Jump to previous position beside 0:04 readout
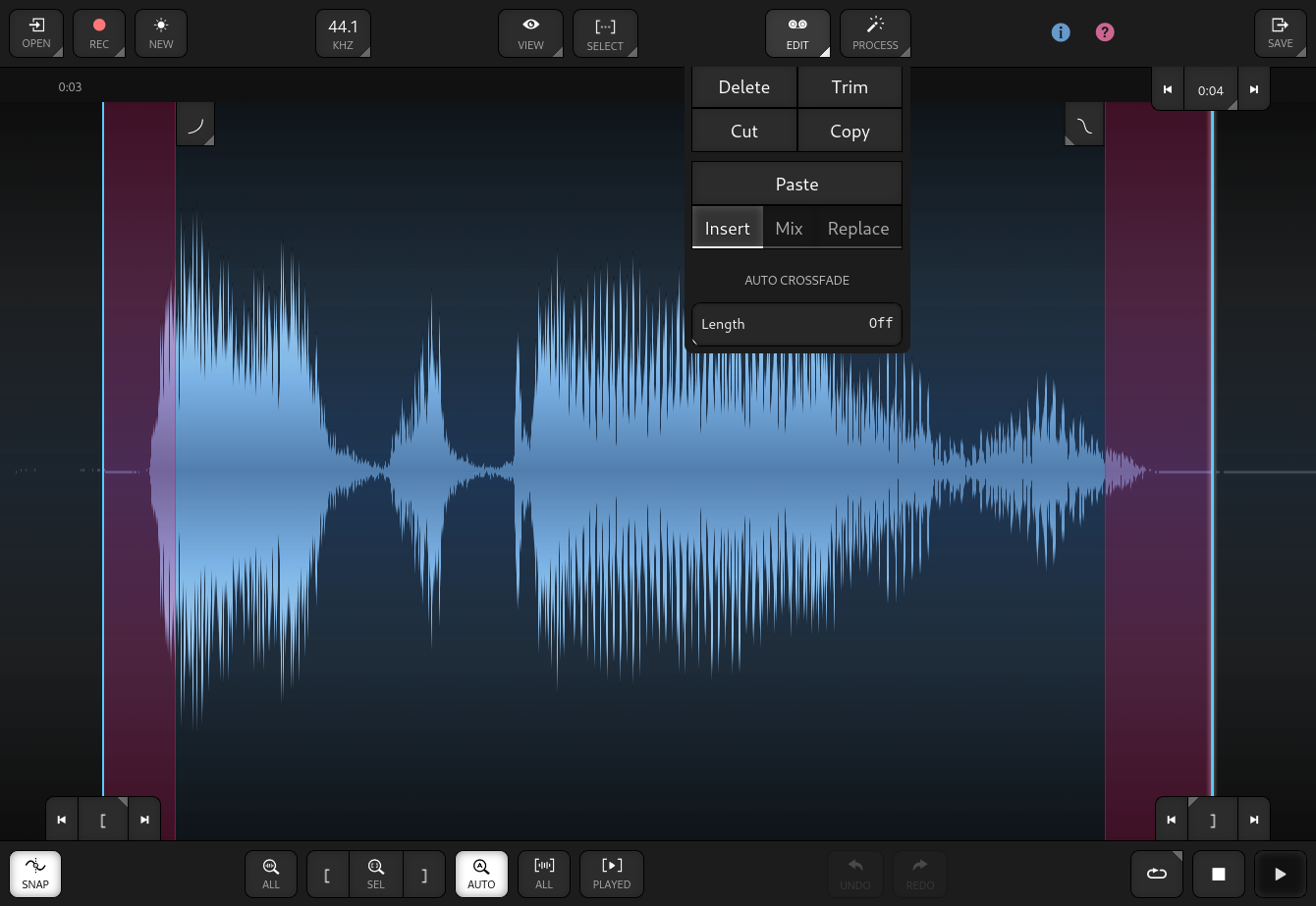This screenshot has height=906, width=1316. 1168,89
